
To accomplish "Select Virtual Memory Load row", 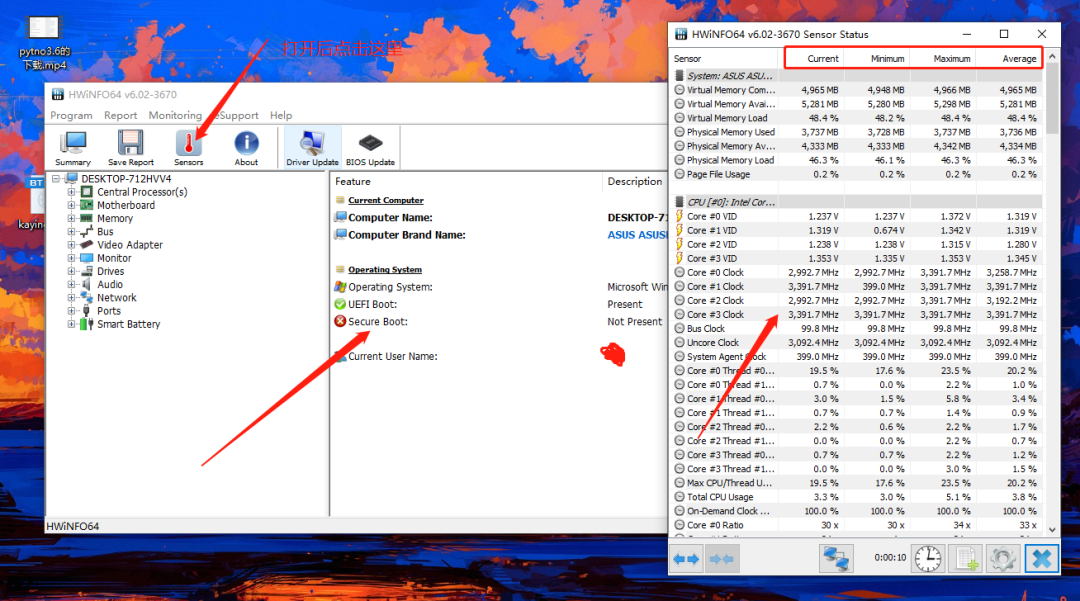I will pos(857,118).
